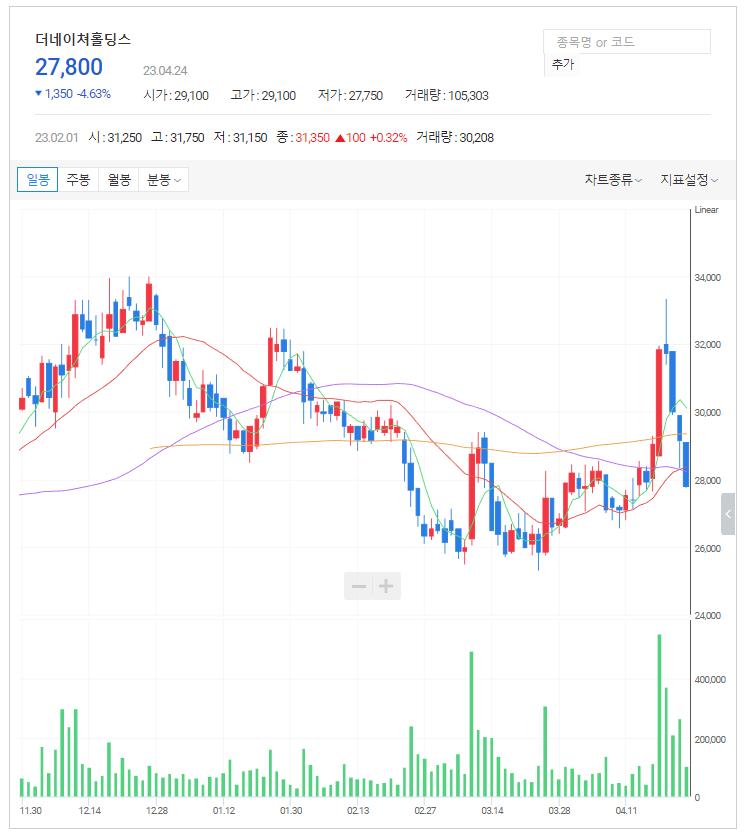
Task: Click the stock name 더네이처홀딩스
Action: coord(83,39)
